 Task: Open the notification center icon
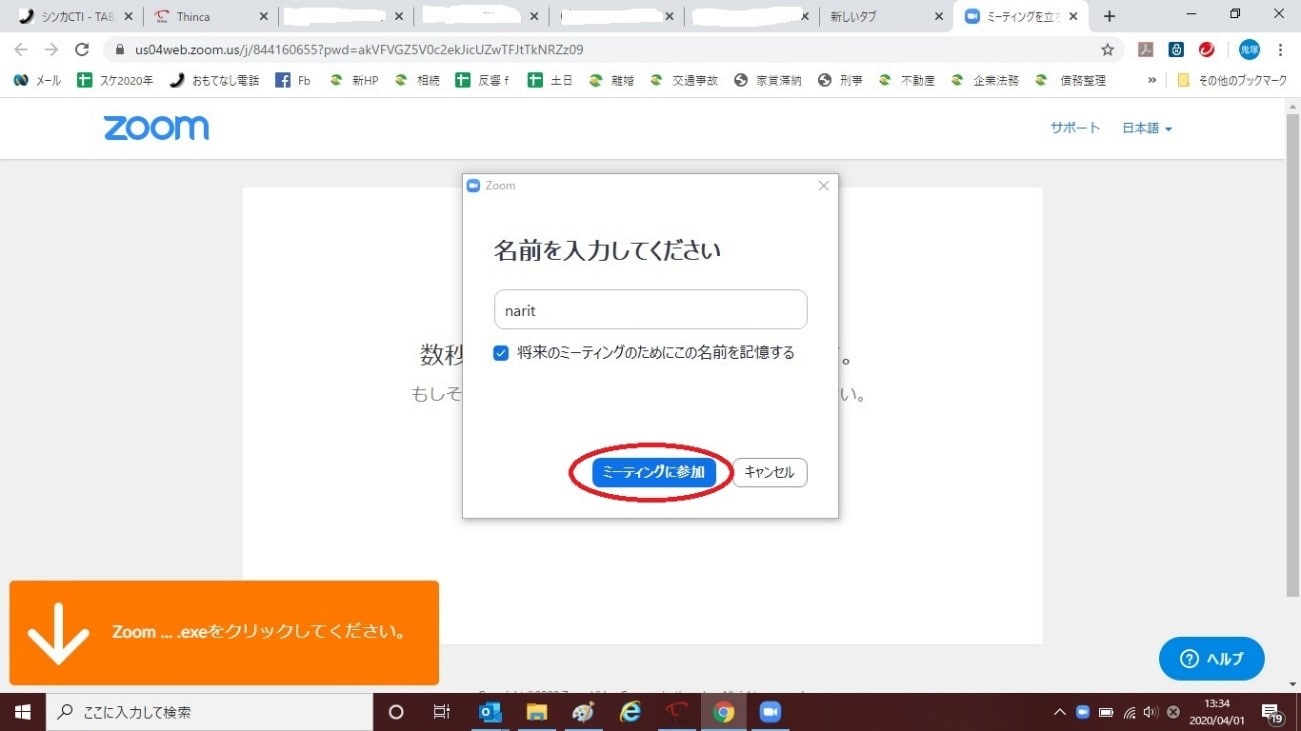(x=1273, y=712)
